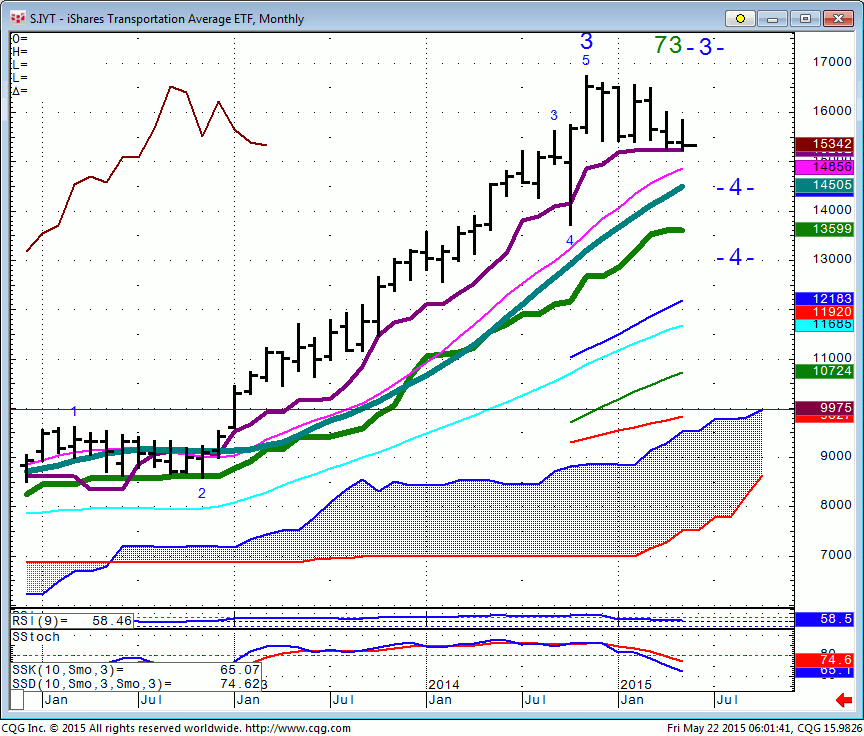
Task: Click the Δ= delta value field
Action: click(x=20, y=91)
